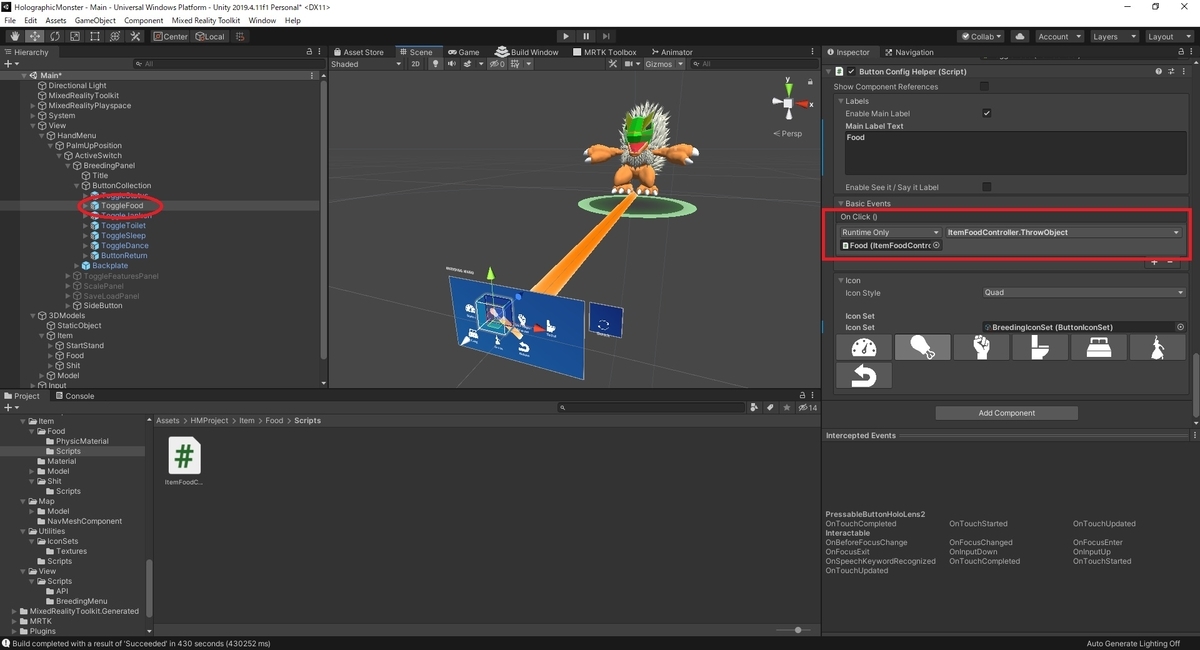Toggle Local handle rotation button
The height and width of the screenshot is (650, 1200).
(x=210, y=36)
